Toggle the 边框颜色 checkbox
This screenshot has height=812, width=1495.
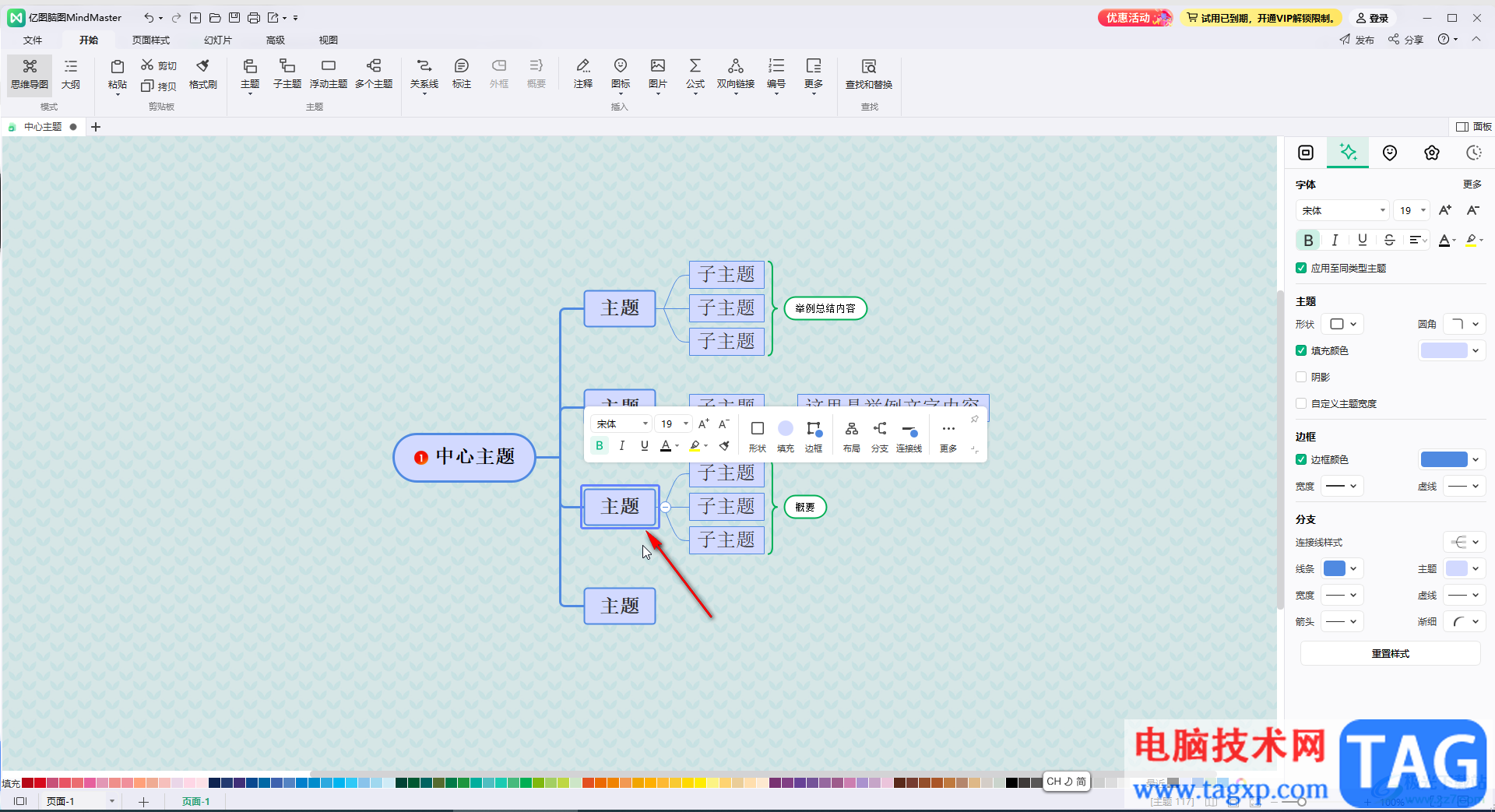pyautogui.click(x=1301, y=459)
